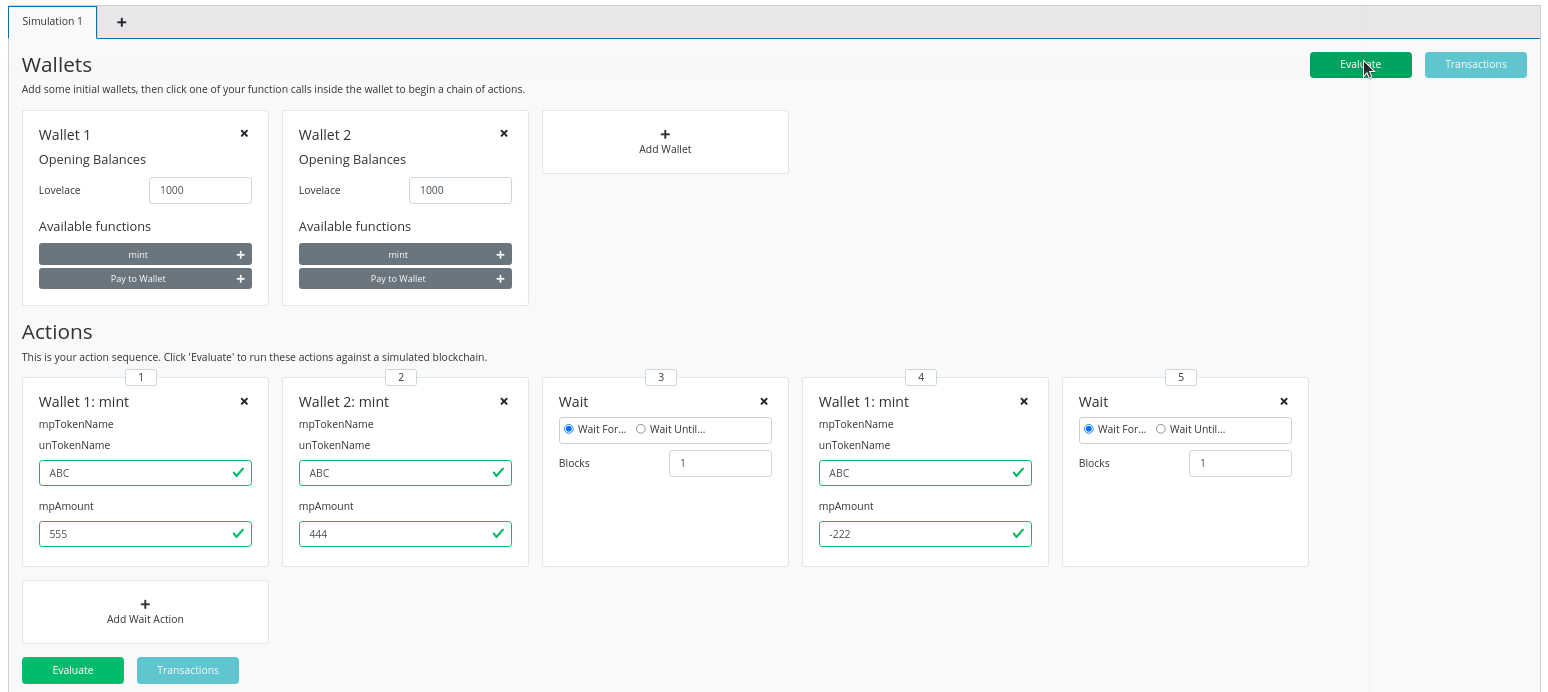Switch to Simulation 1 tab
Screen dimensions: 1548x692
click(x=53, y=21)
